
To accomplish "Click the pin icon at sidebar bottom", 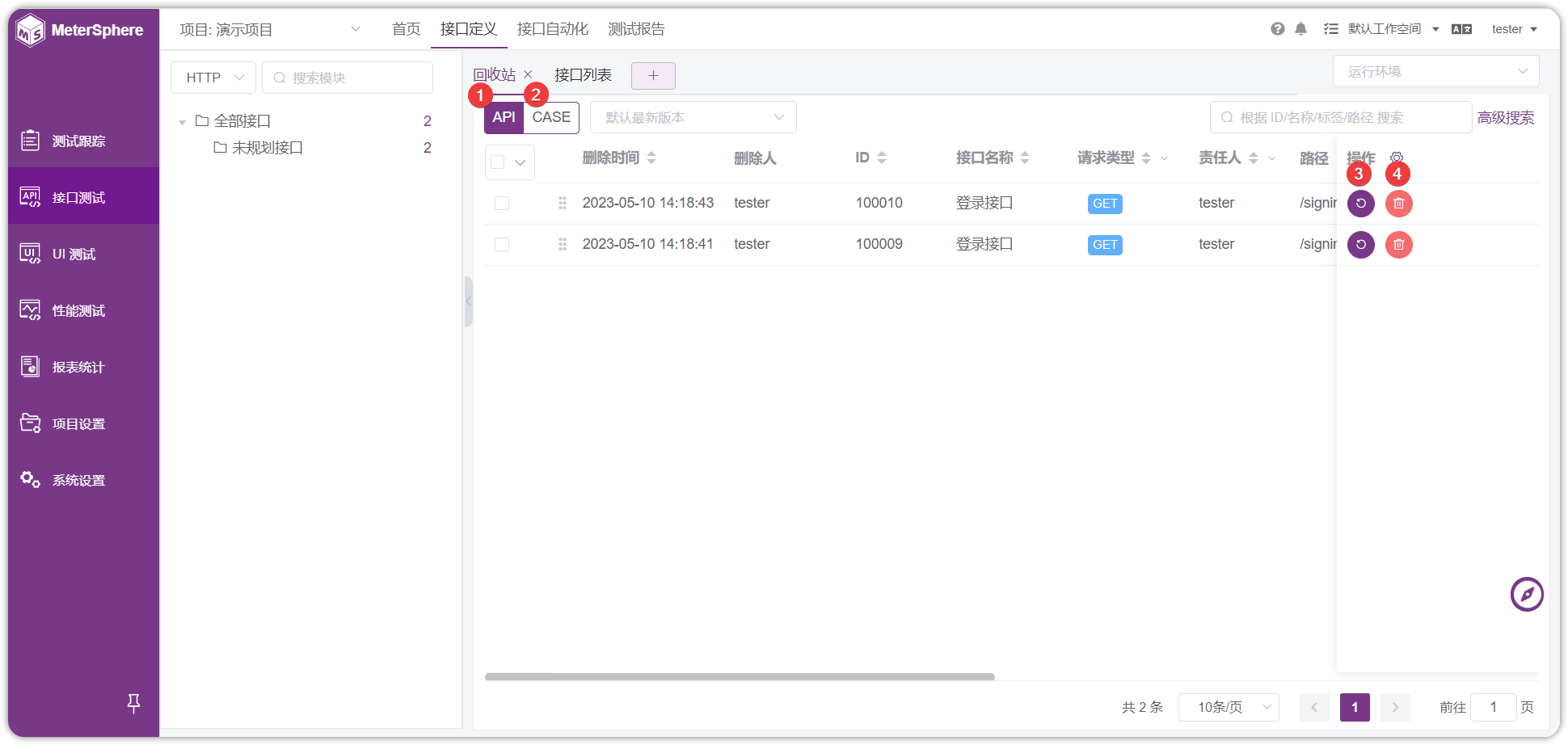I will (x=134, y=704).
